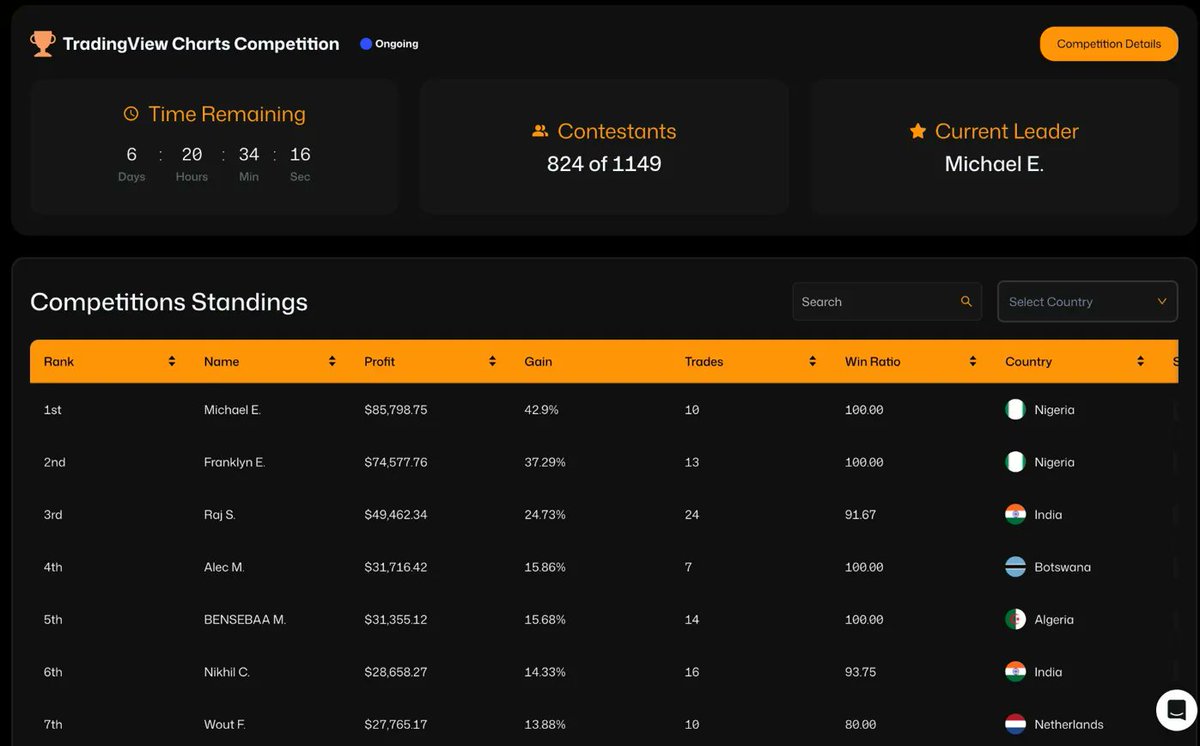Click the Select Country chevron arrow
The image size is (1200, 746).
pos(1161,301)
